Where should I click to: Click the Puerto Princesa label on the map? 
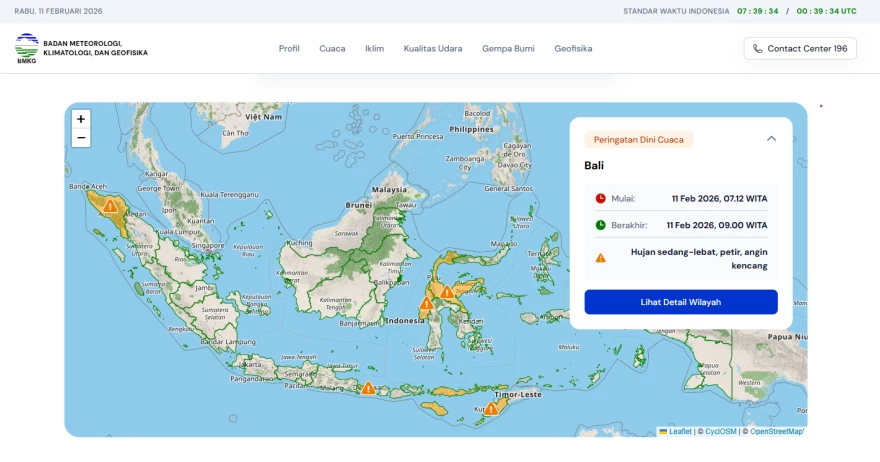click(418, 136)
